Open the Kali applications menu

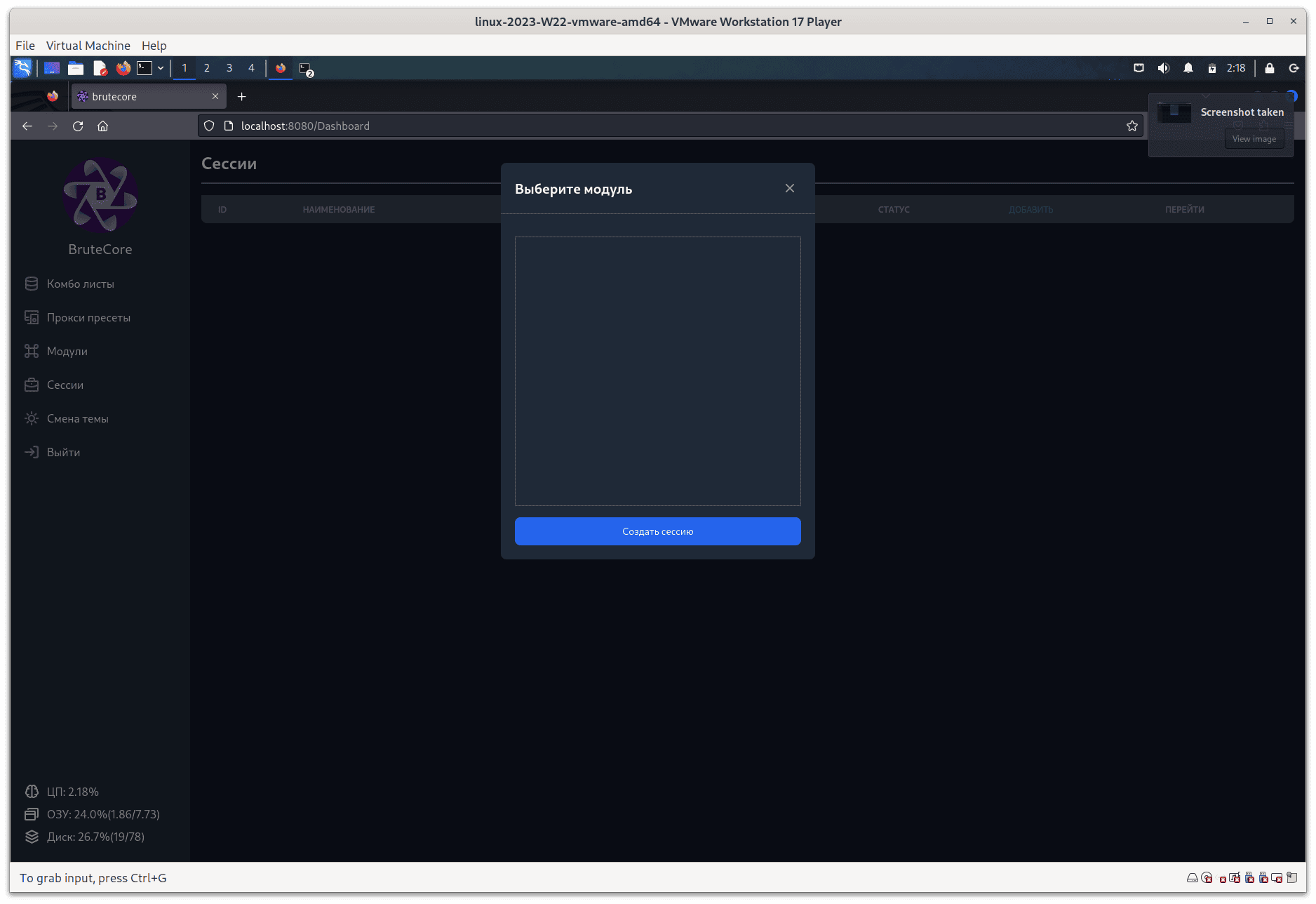22,68
